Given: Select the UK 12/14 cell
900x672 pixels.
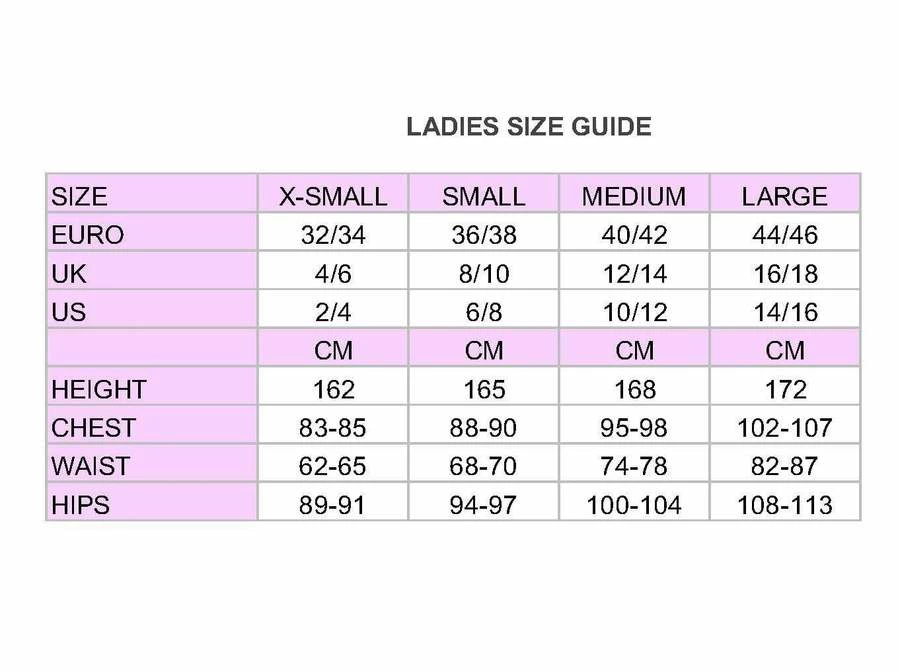Looking at the screenshot, I should point(634,274).
